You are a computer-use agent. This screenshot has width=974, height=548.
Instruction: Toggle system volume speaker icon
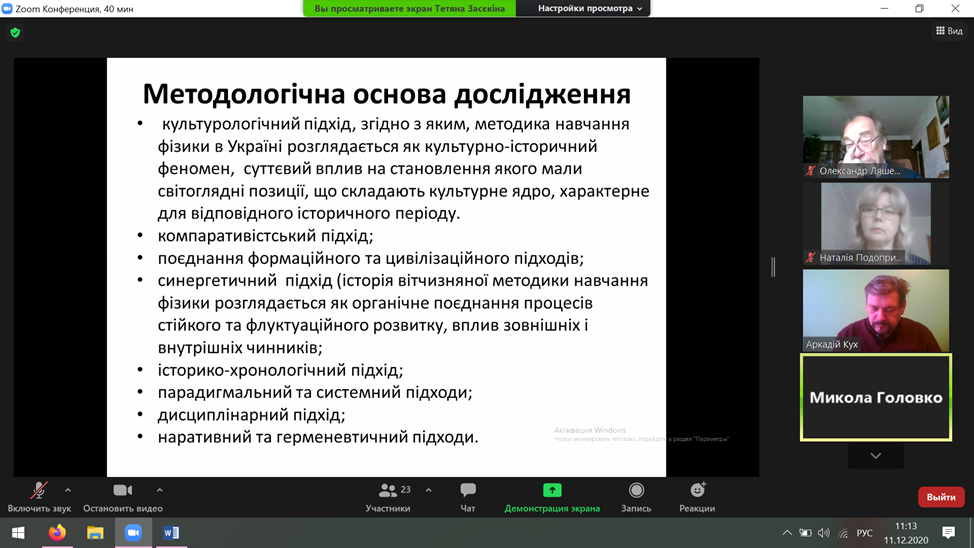click(823, 533)
